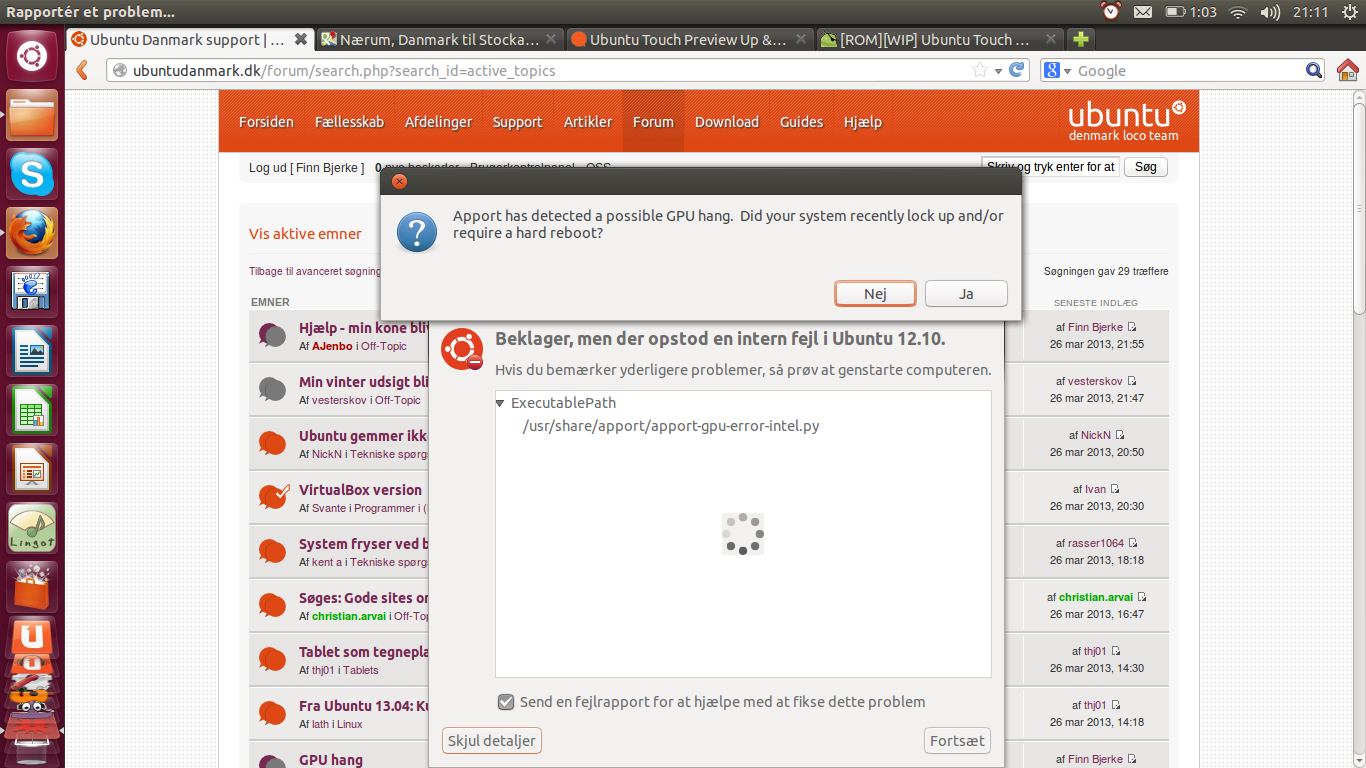Bookmark this page with the star icon
The width and height of the screenshot is (1366, 768).
click(980, 70)
